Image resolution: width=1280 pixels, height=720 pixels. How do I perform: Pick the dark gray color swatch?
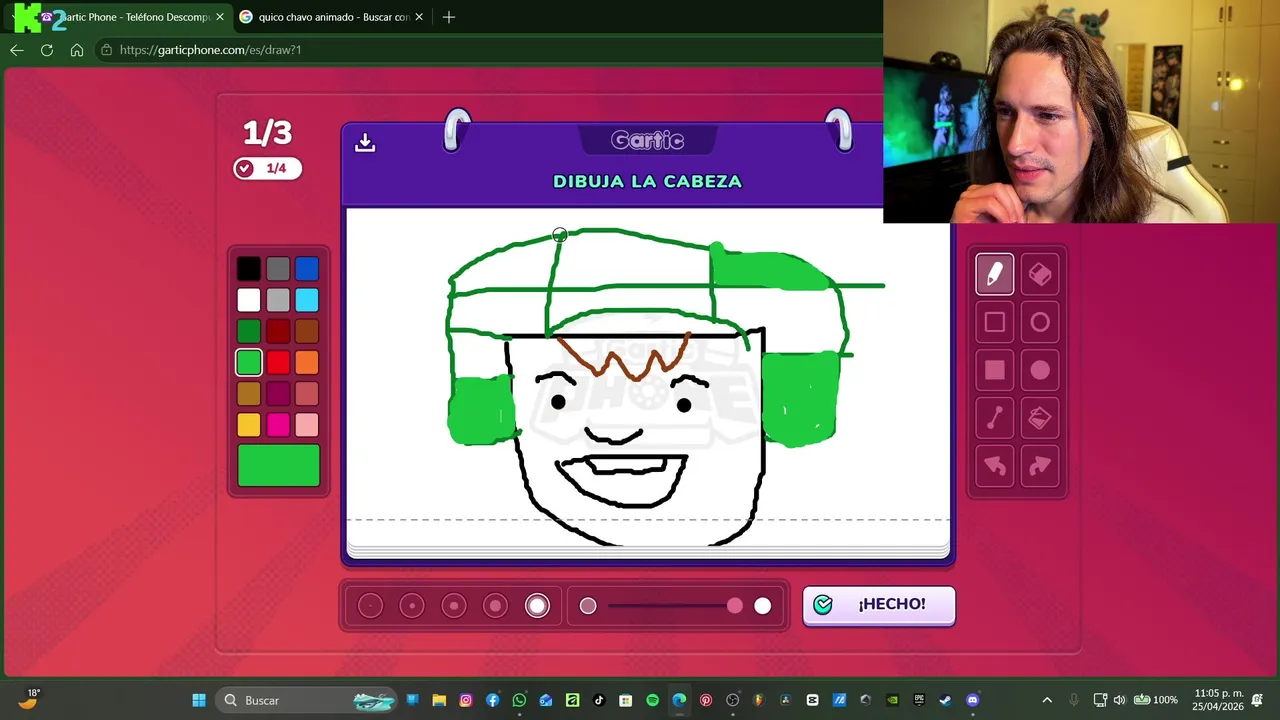pos(278,268)
